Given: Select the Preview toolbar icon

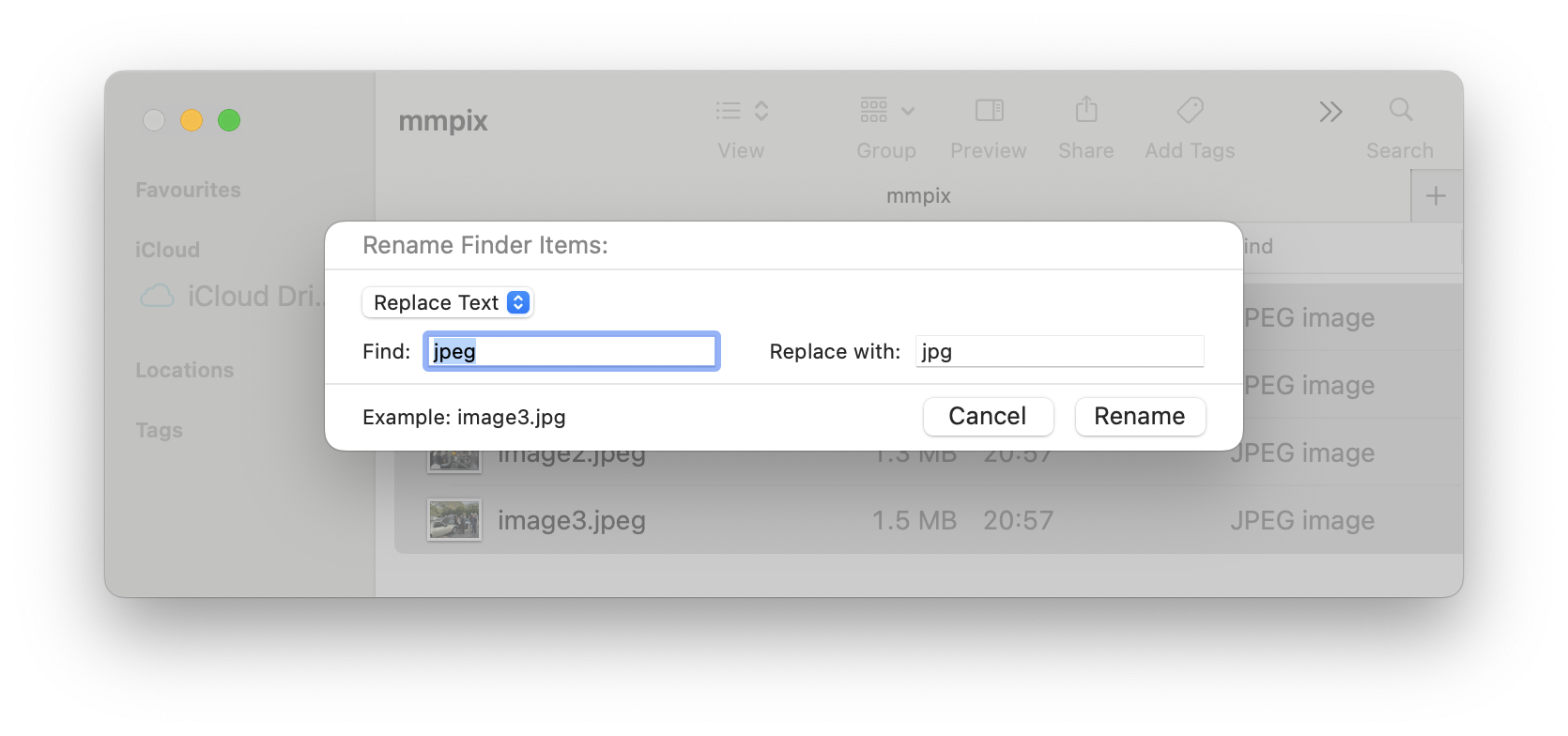Looking at the screenshot, I should (988, 110).
